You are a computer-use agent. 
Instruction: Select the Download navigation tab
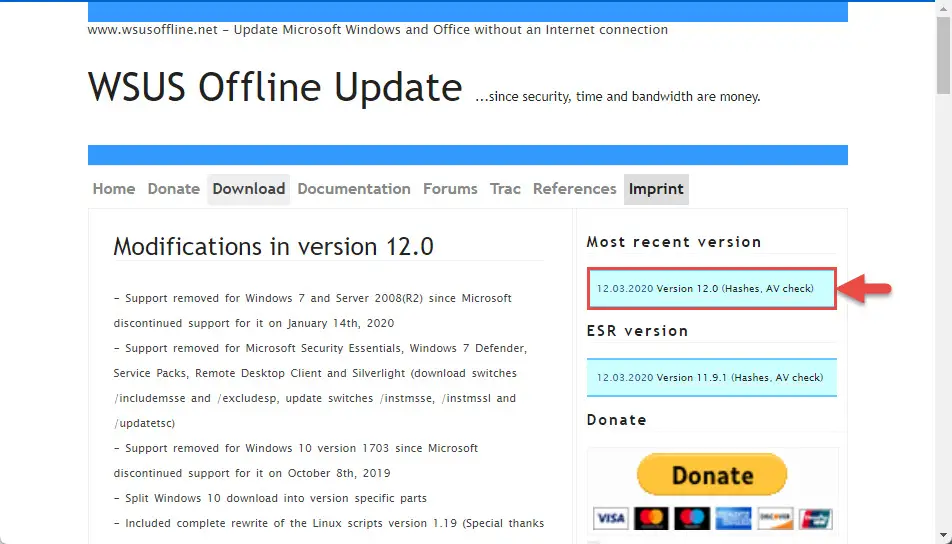pyautogui.click(x=248, y=189)
